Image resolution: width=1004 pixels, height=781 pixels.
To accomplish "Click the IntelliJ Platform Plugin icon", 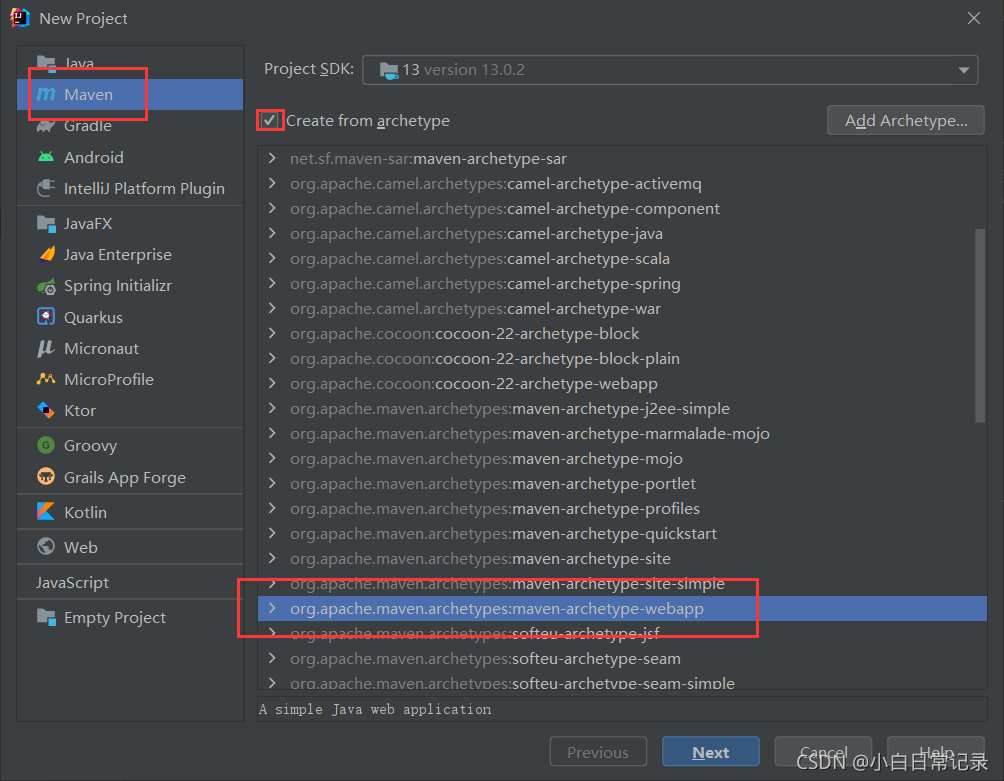I will (46, 188).
